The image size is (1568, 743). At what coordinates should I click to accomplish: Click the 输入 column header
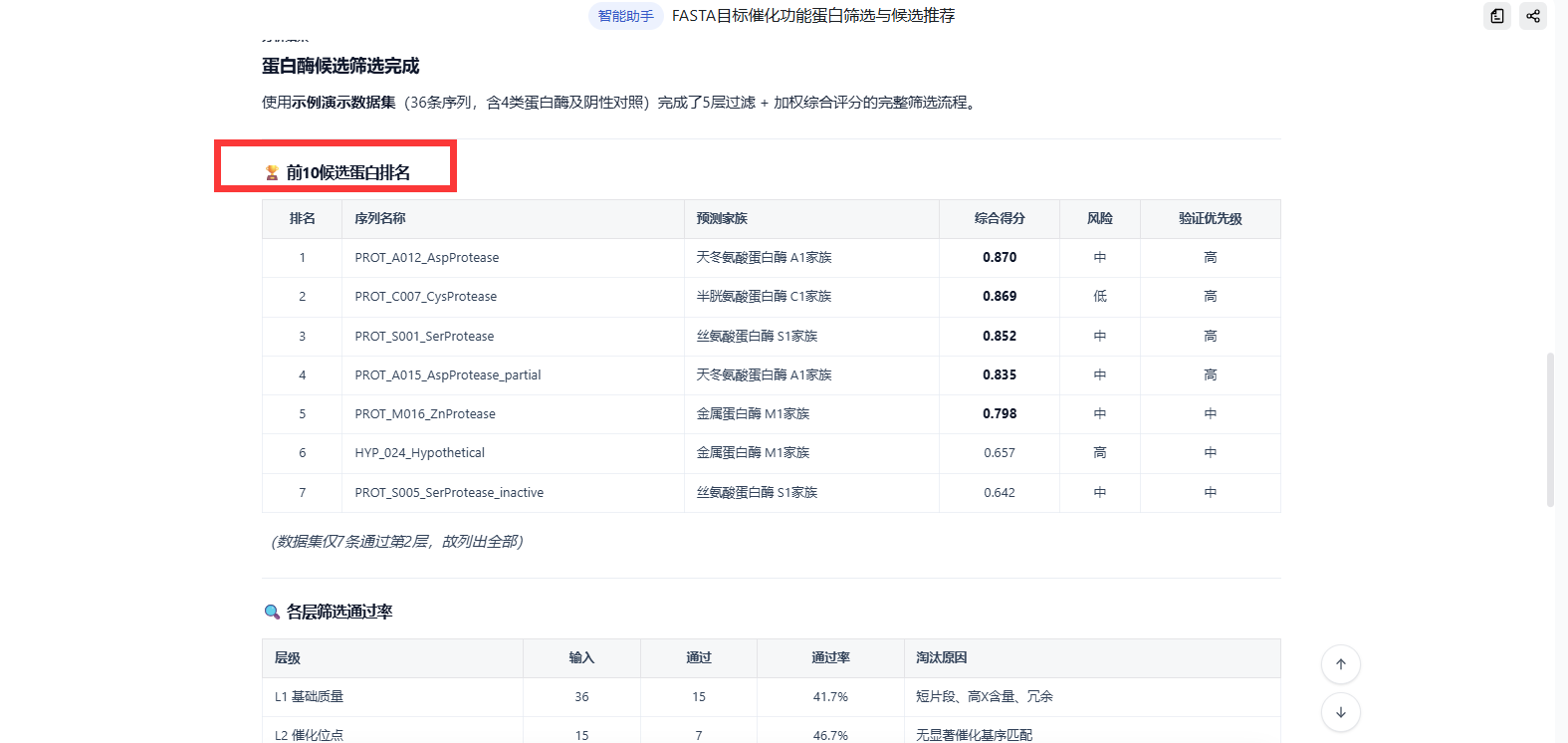click(581, 658)
